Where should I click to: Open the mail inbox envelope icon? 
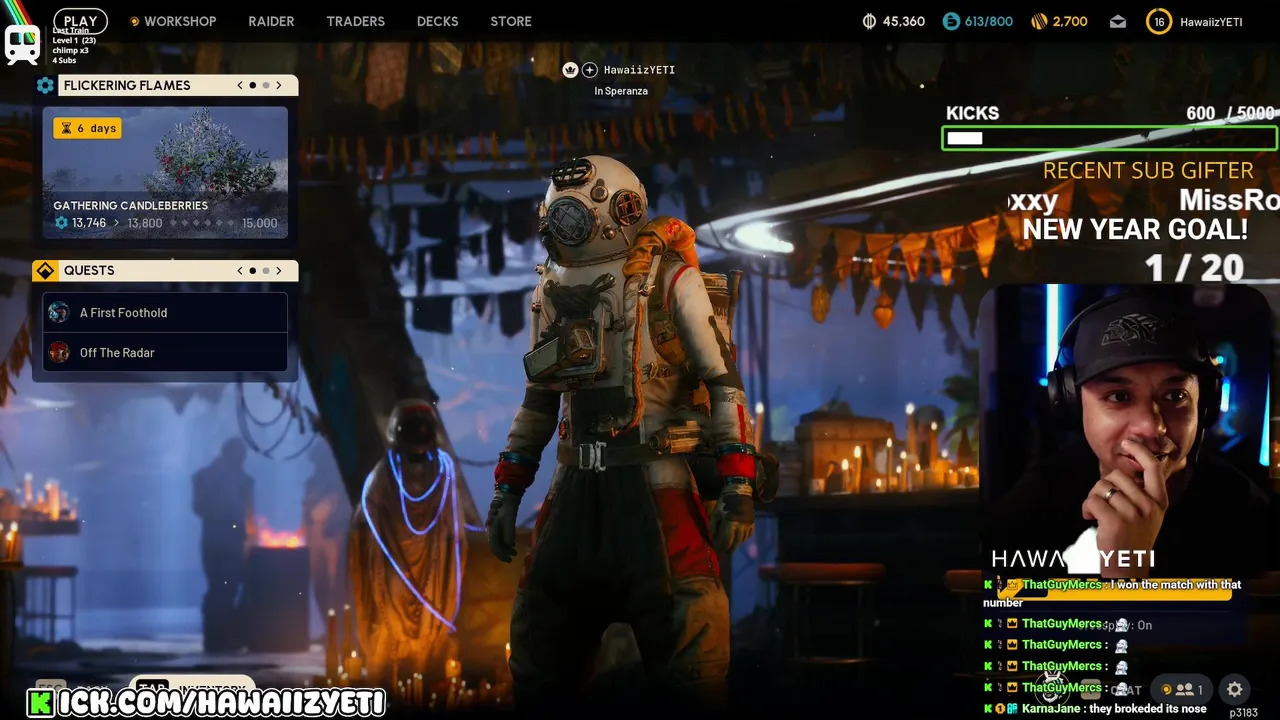[1118, 21]
